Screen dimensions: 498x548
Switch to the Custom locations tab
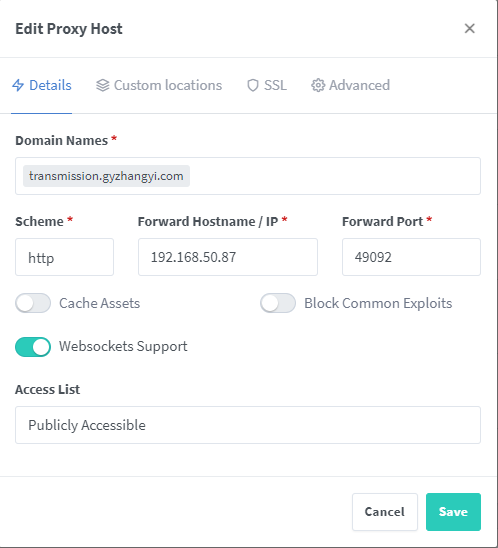[x=159, y=85]
